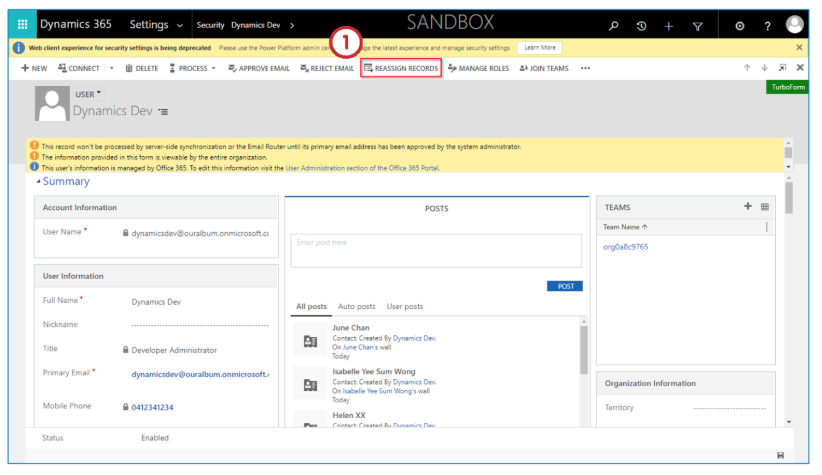This screenshot has width=822, height=475.
Task: Open the org0a8c9765 team link
Action: coord(625,246)
